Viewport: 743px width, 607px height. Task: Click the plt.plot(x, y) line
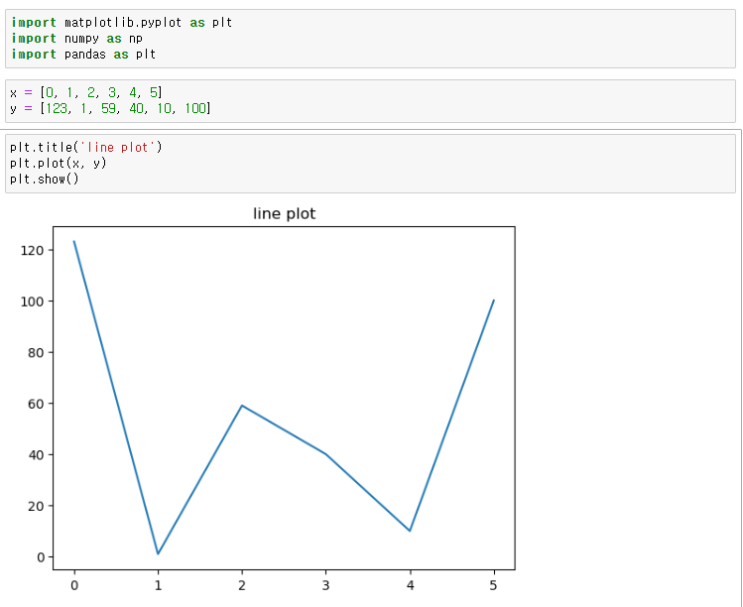(x=58, y=163)
